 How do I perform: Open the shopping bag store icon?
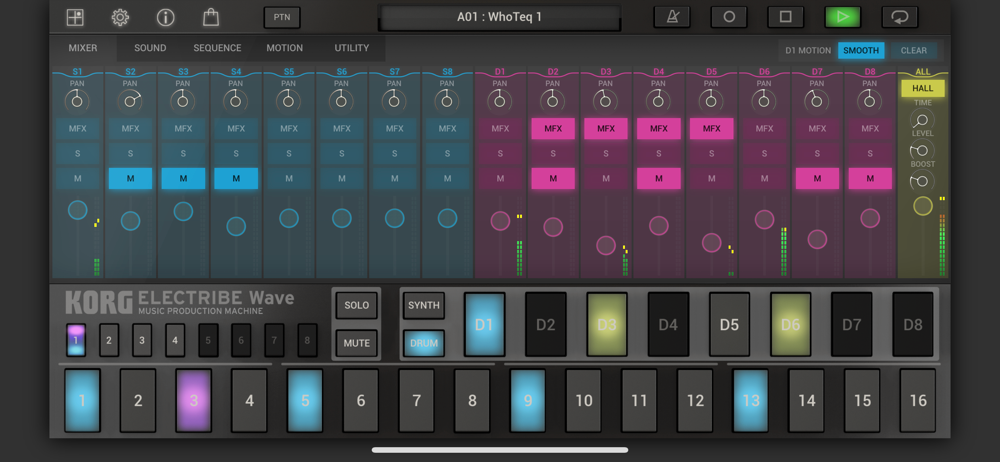pyautogui.click(x=211, y=17)
